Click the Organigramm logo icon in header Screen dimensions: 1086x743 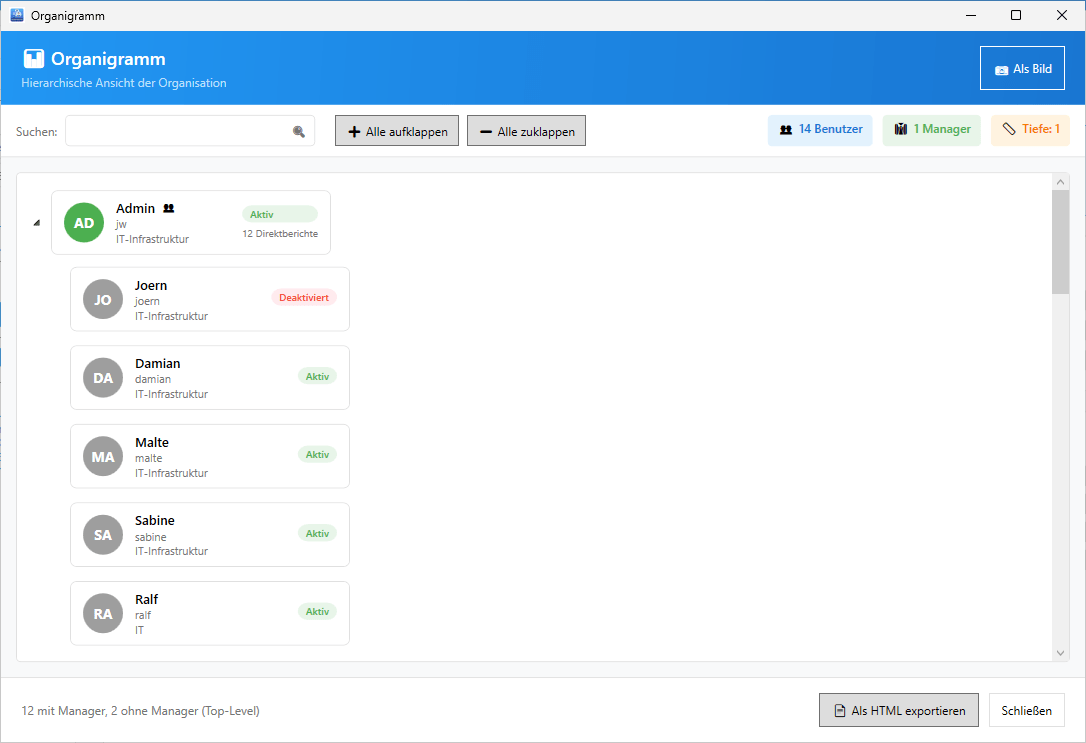click(34, 59)
